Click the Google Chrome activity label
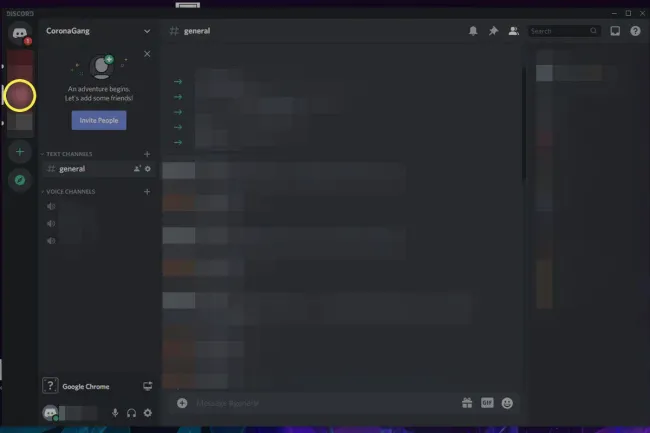Image resolution: width=650 pixels, height=433 pixels. point(86,387)
